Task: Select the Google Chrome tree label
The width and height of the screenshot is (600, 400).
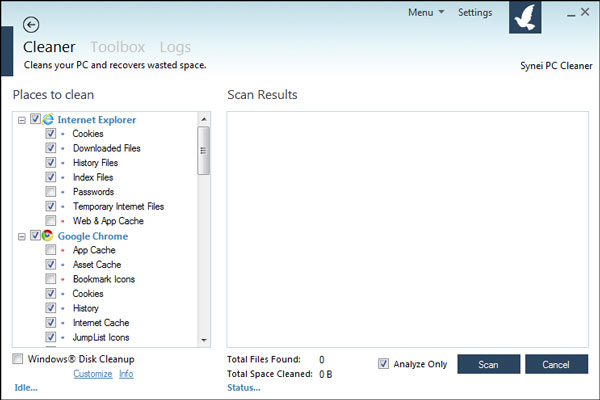Action: point(93,236)
